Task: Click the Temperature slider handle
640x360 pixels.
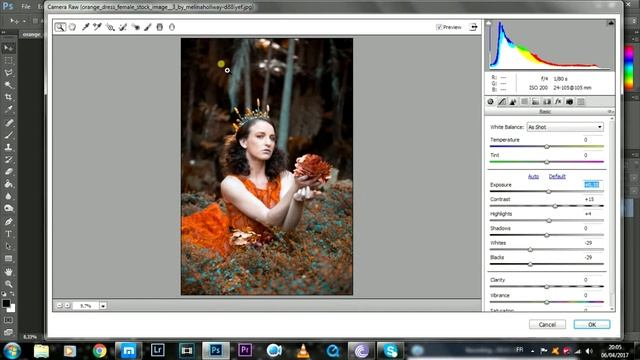Action: [x=547, y=147]
